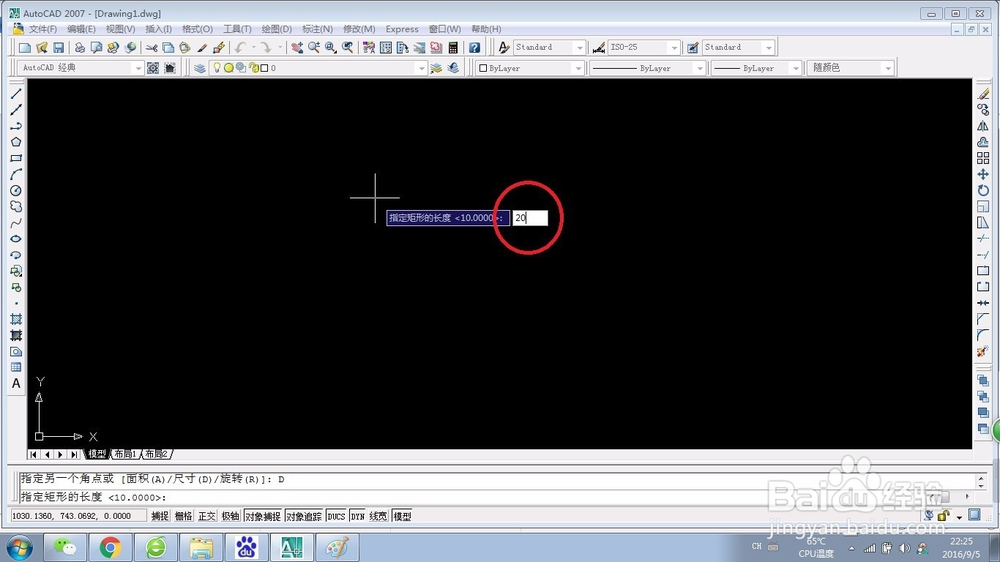
Task: Click the Save icon in toolbar
Action: tap(59, 47)
